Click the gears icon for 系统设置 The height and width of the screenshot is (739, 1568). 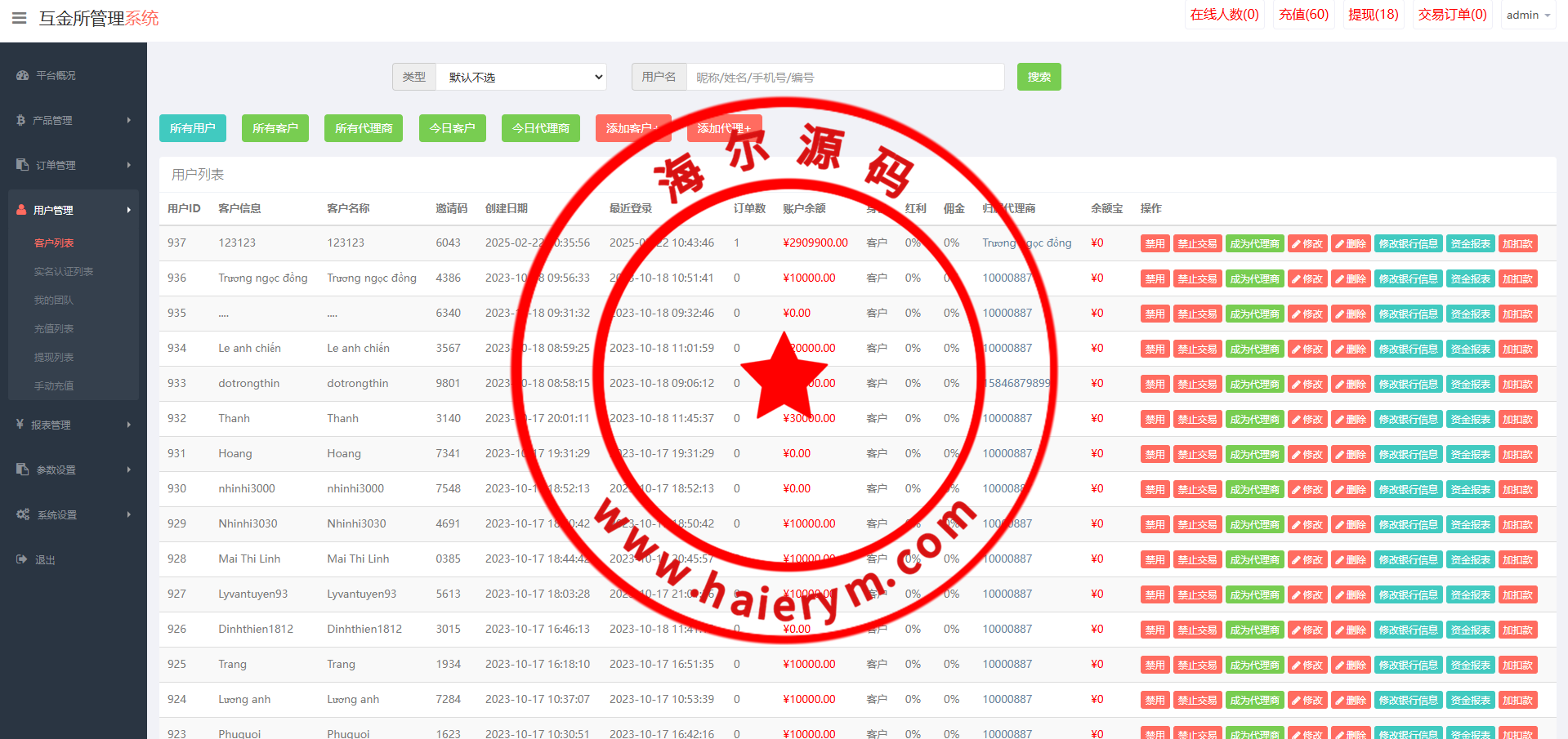pos(23,514)
